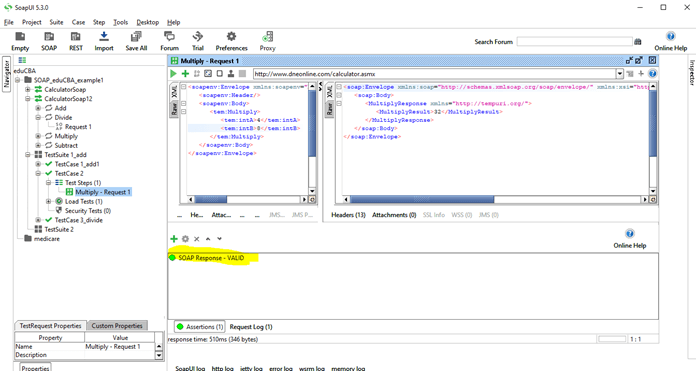Click into the Search Forum input field

pyautogui.click(x=574, y=42)
